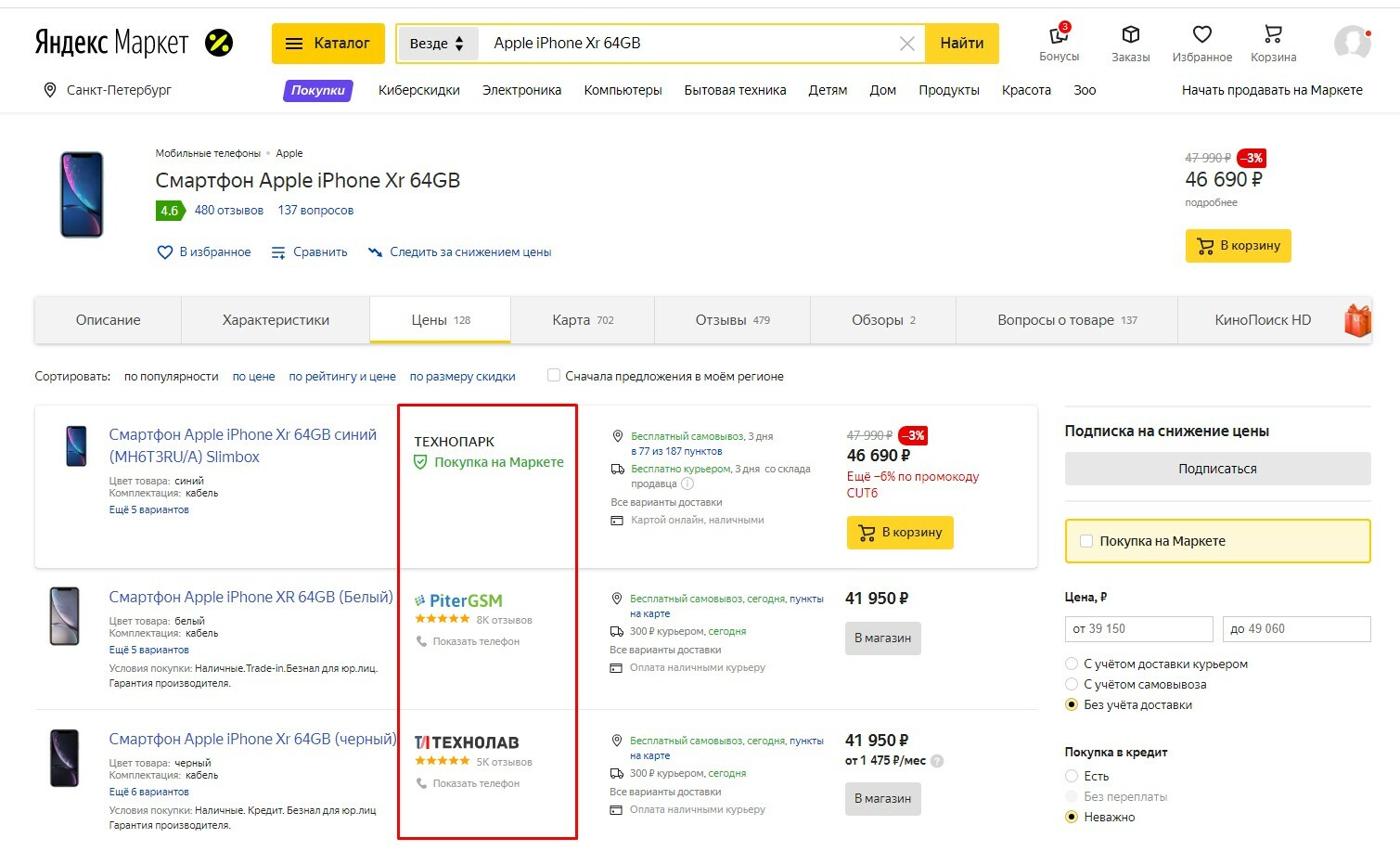Click the minimum price field от 39 150
Viewport: 1400px width, 851px height.
(x=1138, y=629)
